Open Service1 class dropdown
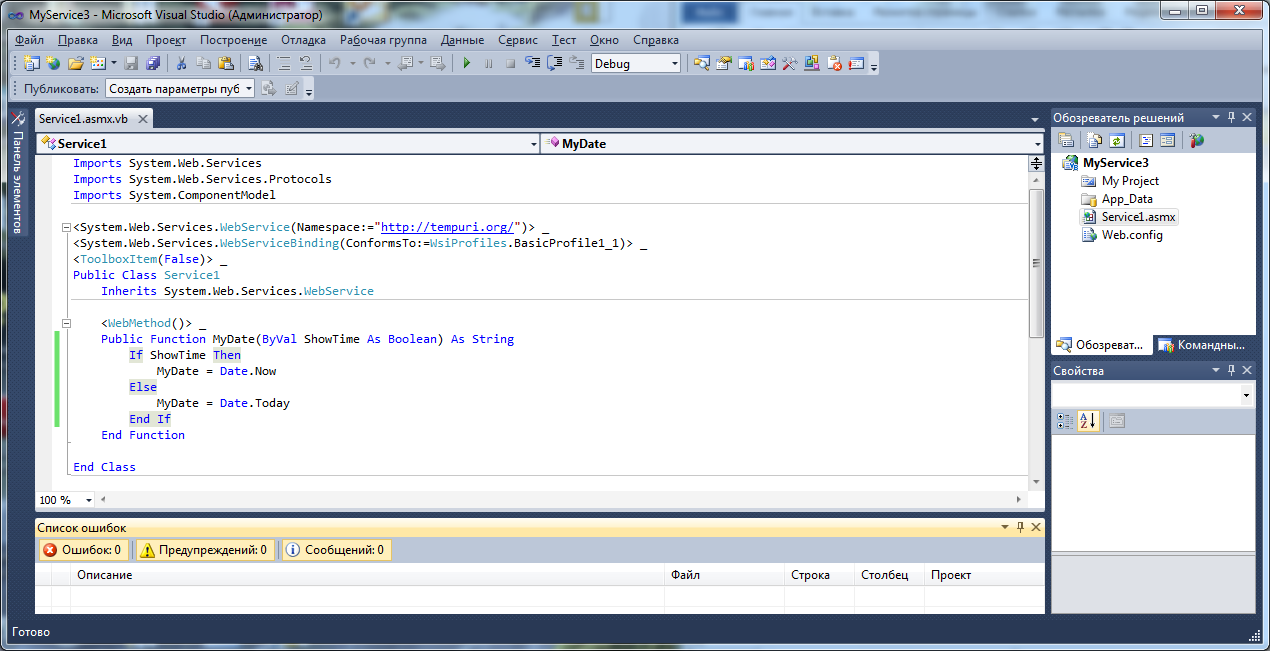Image resolution: width=1270 pixels, height=651 pixels. [534, 144]
